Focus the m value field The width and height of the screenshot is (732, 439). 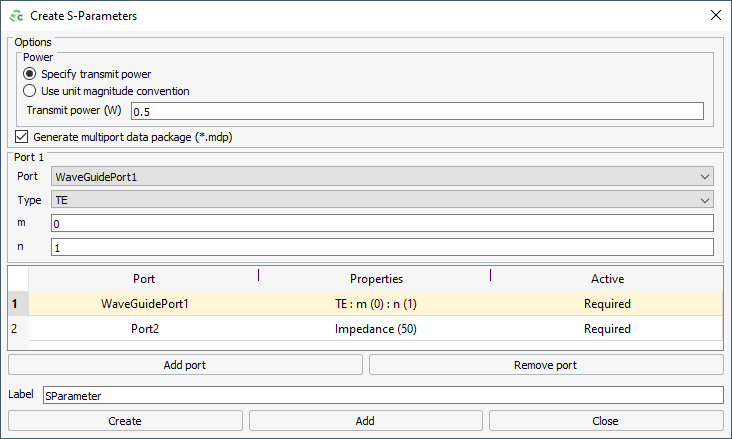[x=382, y=223]
